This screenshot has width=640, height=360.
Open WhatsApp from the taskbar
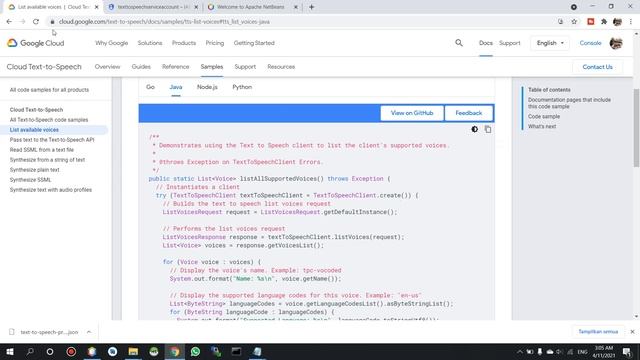pyautogui.click(x=195, y=351)
